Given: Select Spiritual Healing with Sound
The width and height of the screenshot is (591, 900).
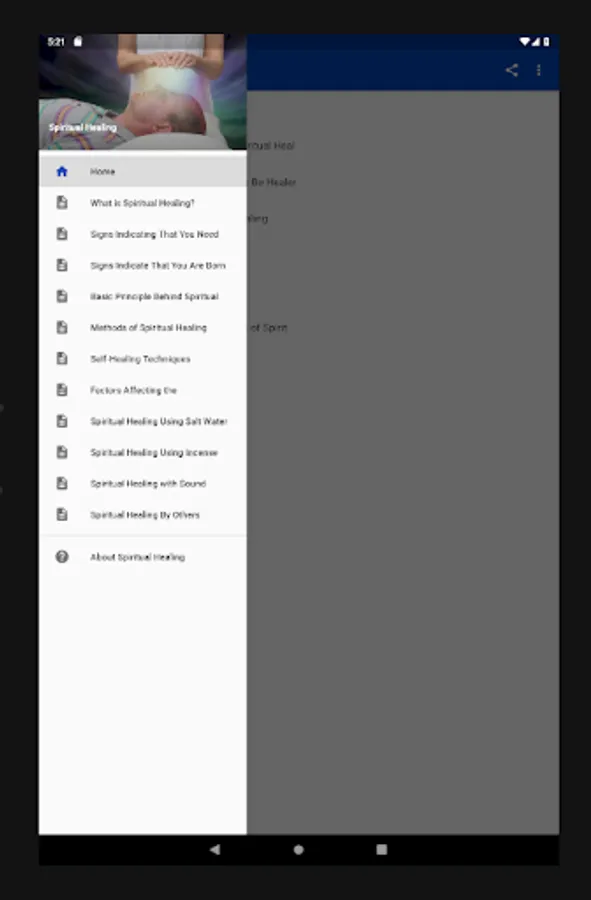Looking at the screenshot, I should pos(143,483).
